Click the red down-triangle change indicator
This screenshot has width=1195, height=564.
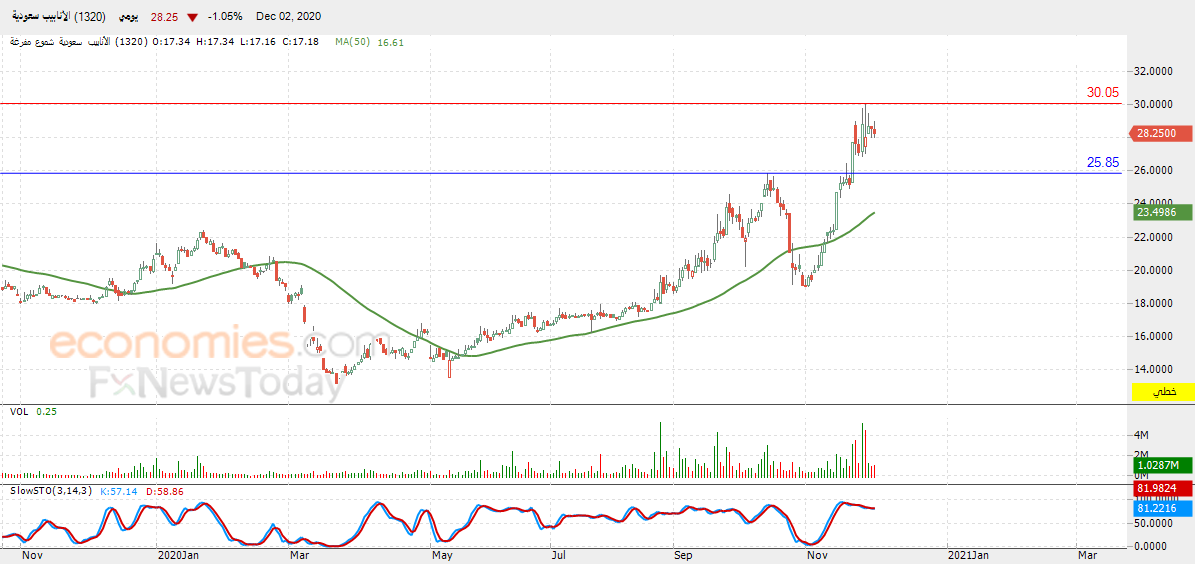(192, 17)
